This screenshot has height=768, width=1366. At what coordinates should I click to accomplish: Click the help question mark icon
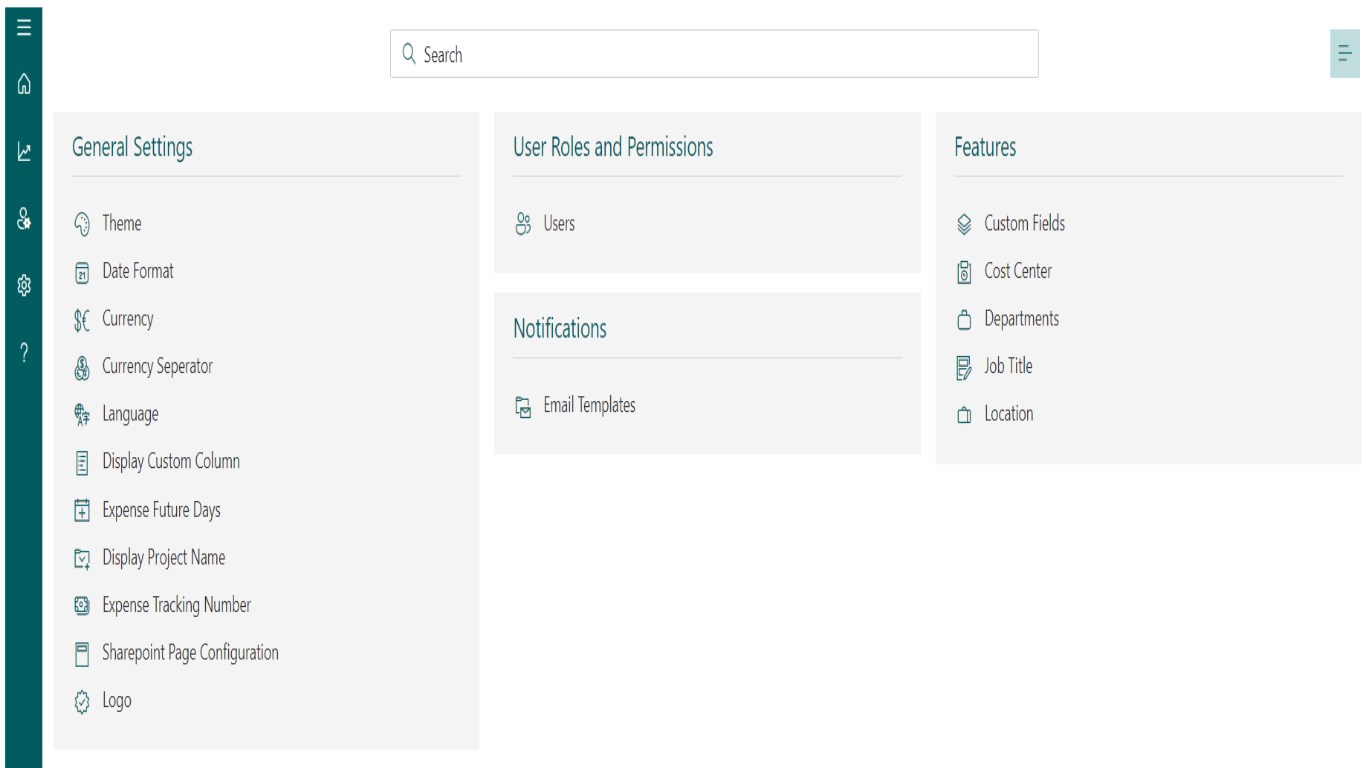point(24,352)
